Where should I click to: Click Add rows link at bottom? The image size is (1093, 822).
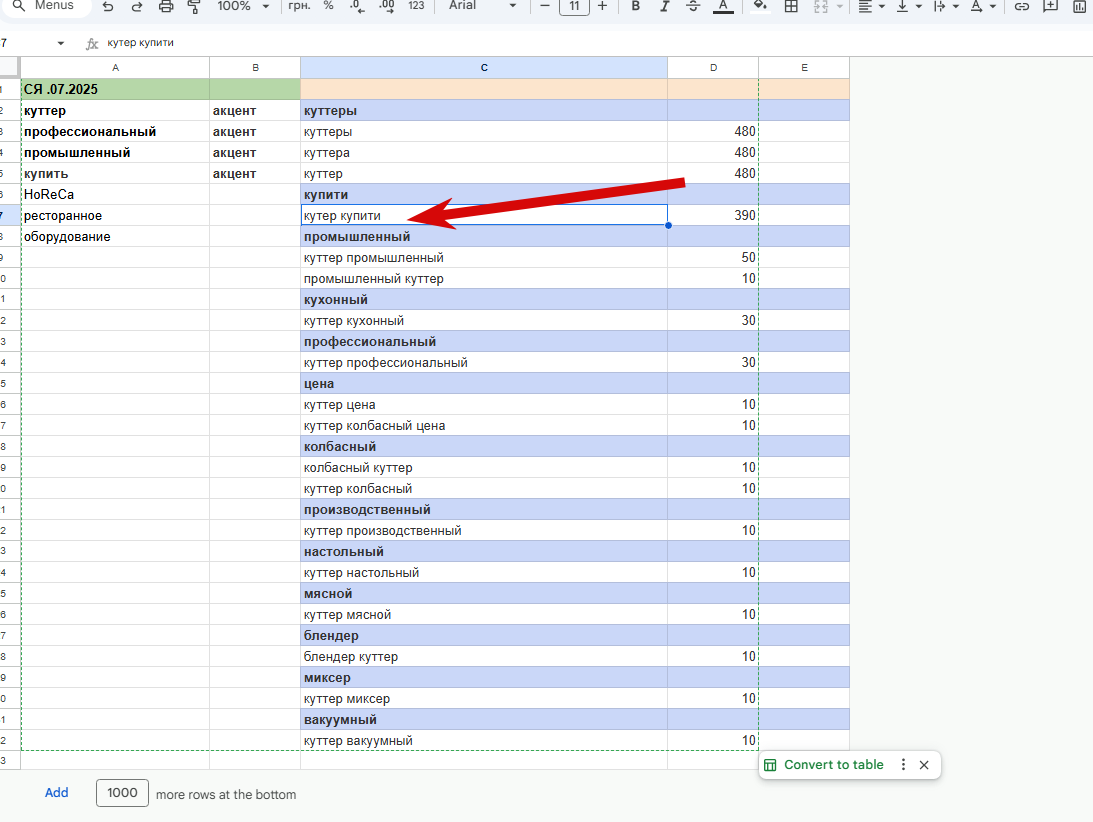click(56, 793)
